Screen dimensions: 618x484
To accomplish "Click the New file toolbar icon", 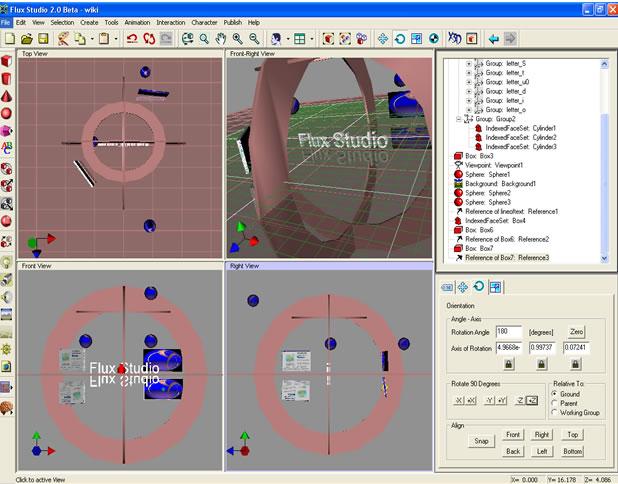I will point(10,39).
